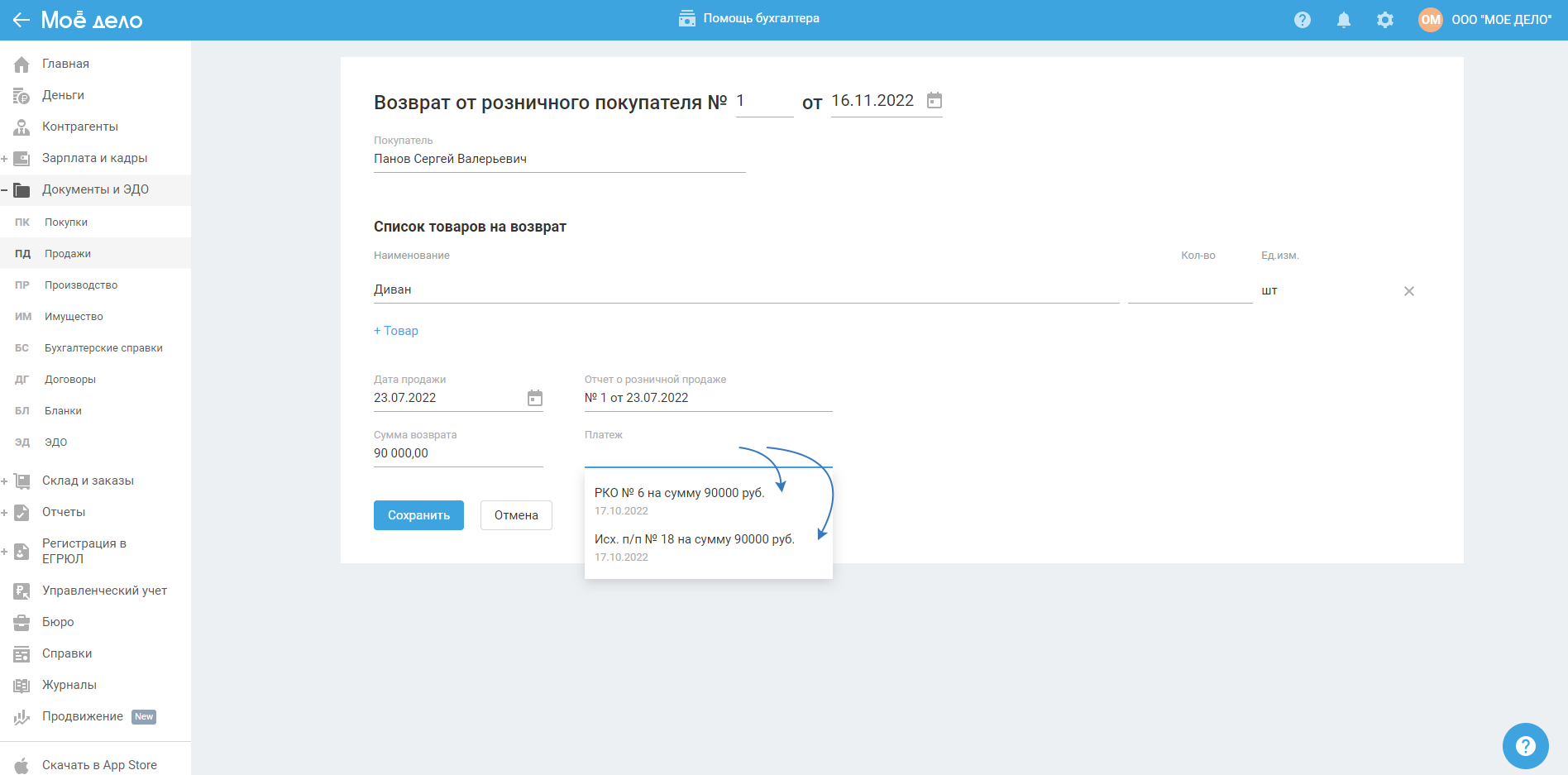Image resolution: width=1568 pixels, height=775 pixels.
Task: Collapse Документы и ЭДО section
Action: click(5, 190)
